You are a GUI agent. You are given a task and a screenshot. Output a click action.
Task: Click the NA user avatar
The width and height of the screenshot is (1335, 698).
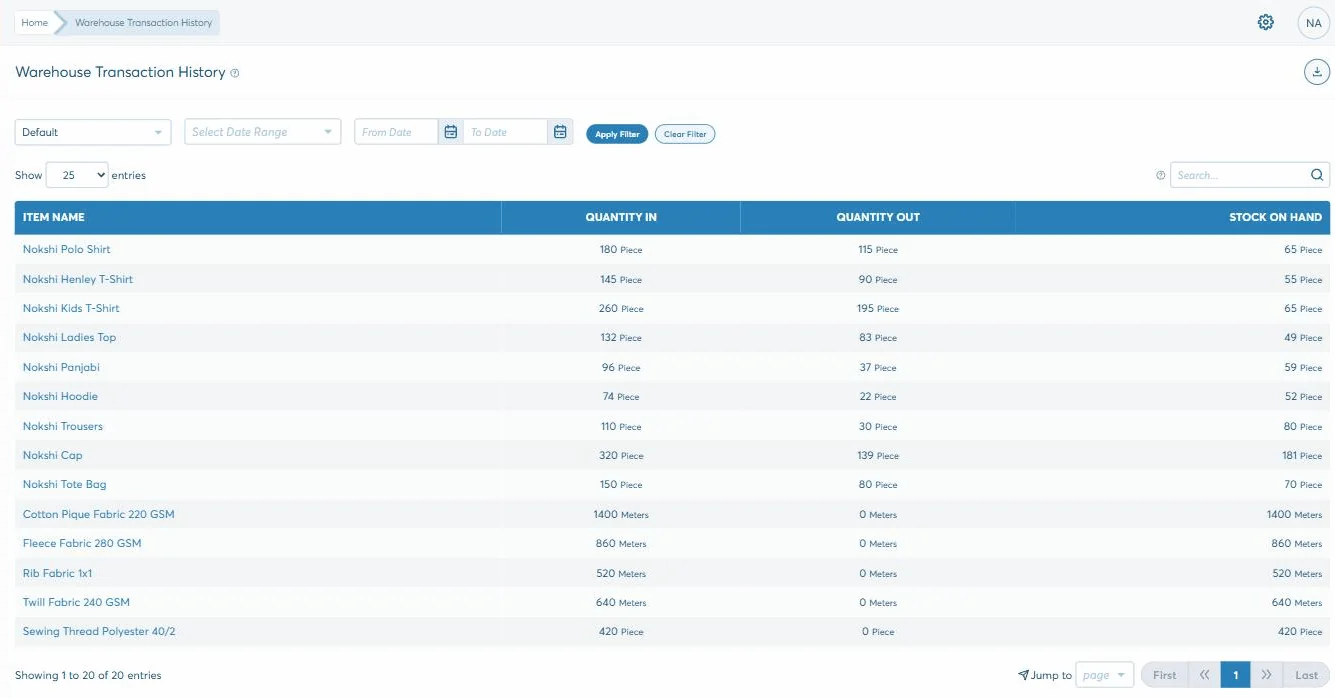pyautogui.click(x=1313, y=23)
